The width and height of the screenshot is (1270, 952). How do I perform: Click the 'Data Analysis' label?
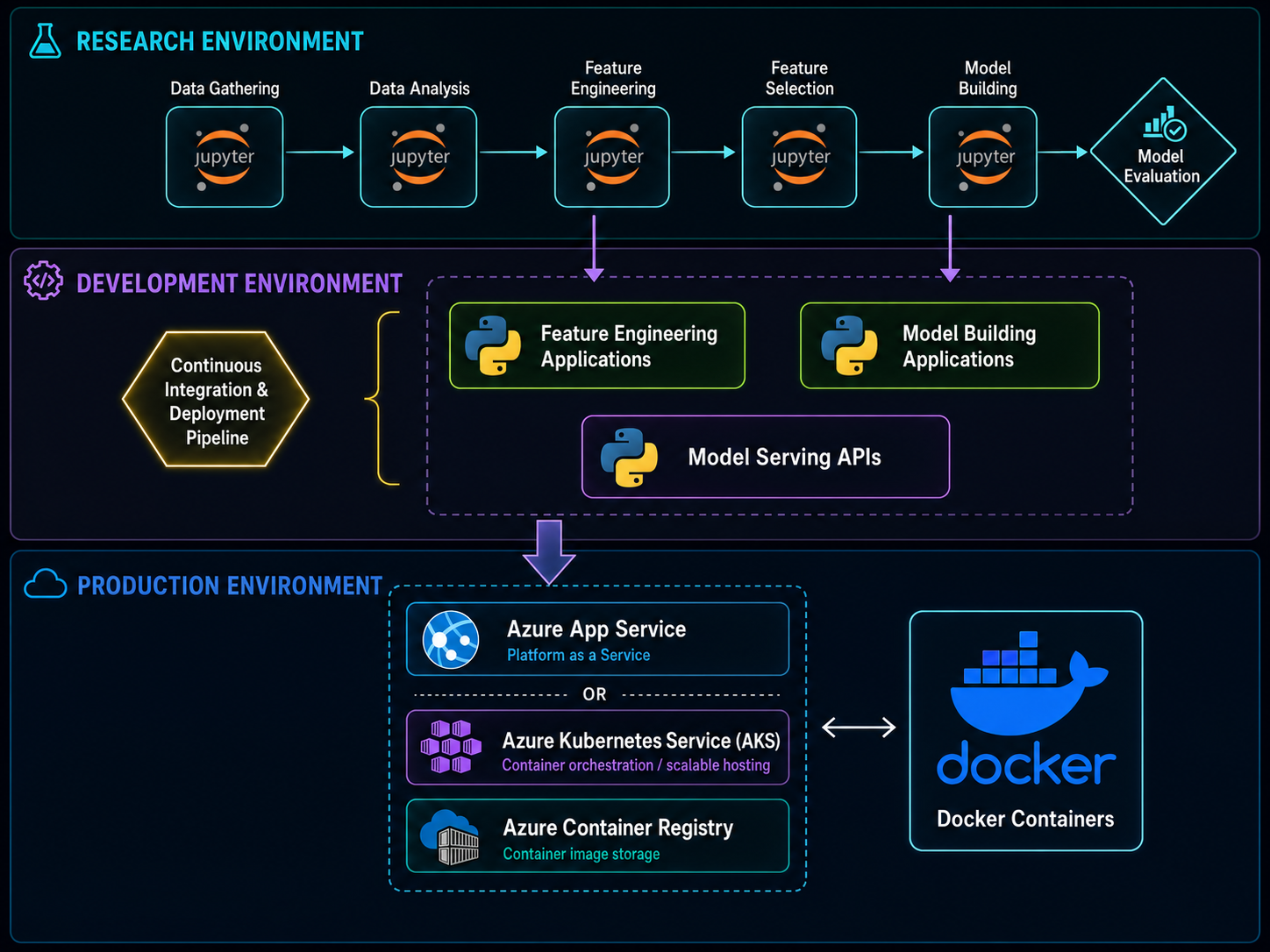419,89
